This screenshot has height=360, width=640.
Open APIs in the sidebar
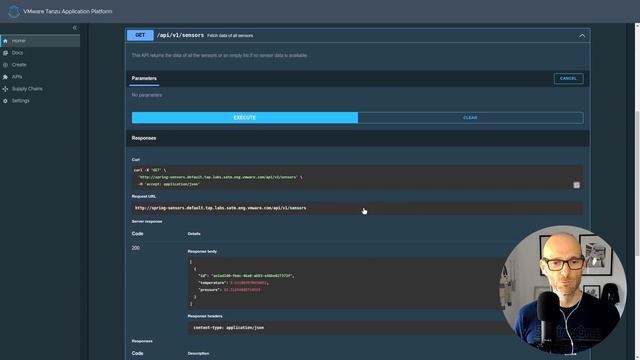pos(40,77)
